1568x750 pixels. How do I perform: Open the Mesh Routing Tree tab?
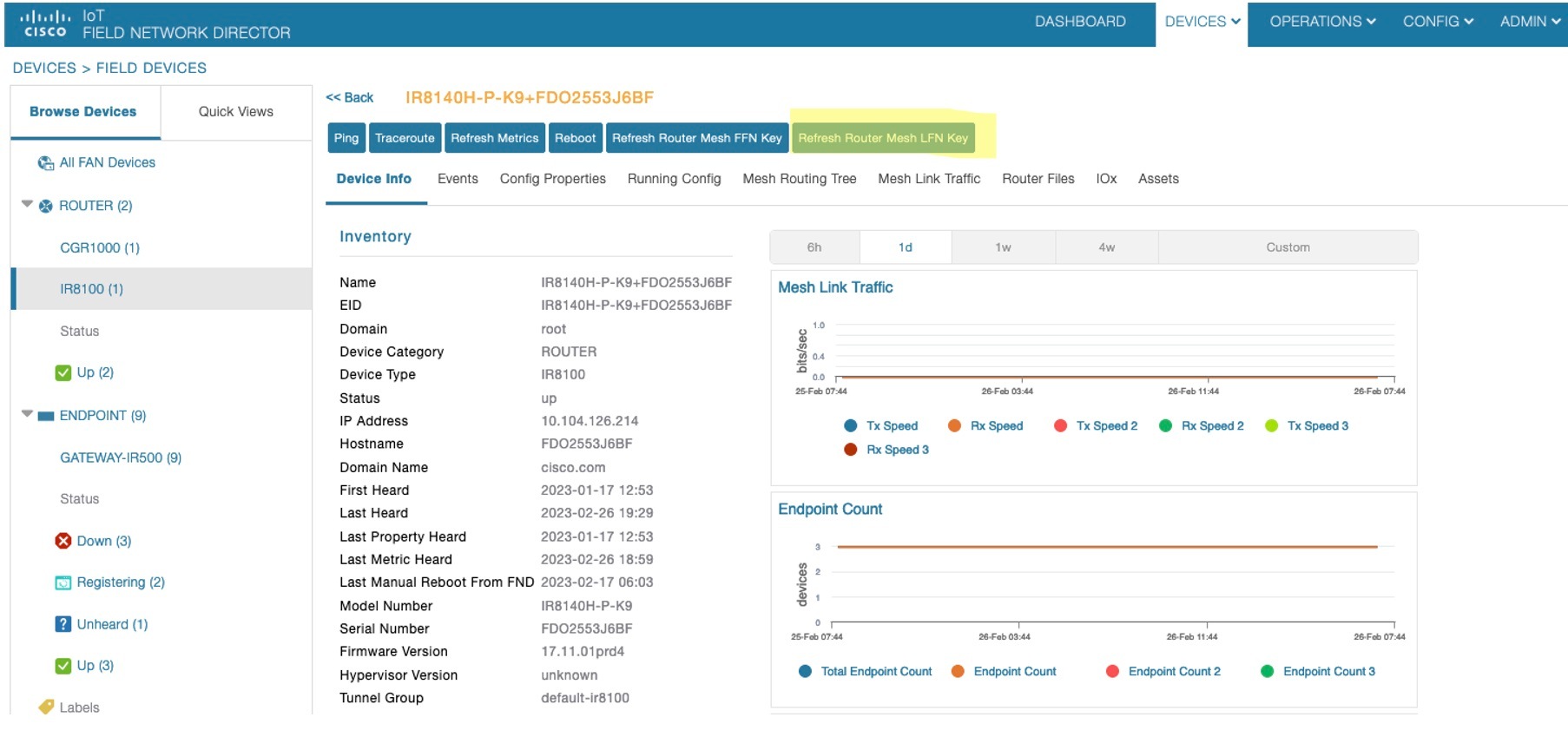800,180
